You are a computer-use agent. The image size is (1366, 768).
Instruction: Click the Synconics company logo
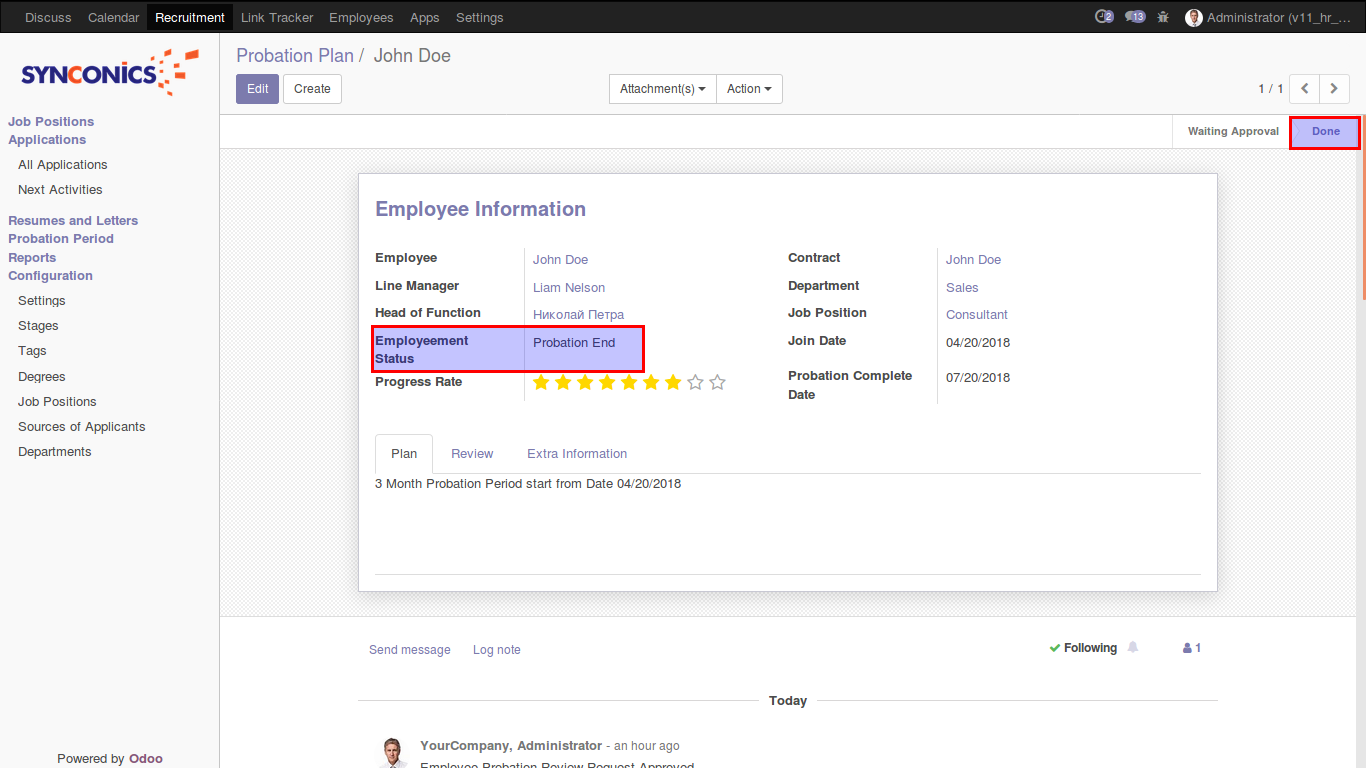(109, 73)
